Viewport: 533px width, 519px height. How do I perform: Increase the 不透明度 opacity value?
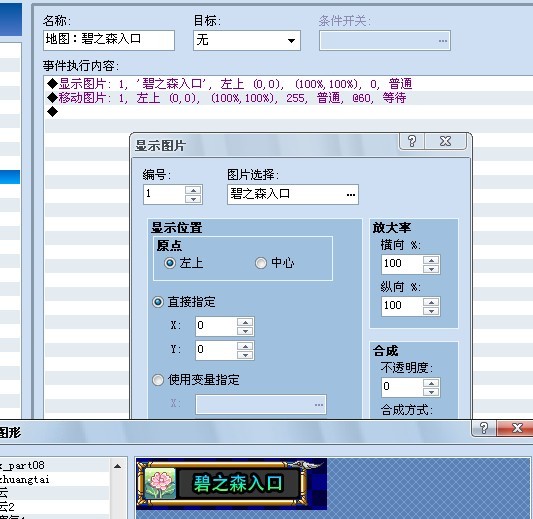[431, 383]
